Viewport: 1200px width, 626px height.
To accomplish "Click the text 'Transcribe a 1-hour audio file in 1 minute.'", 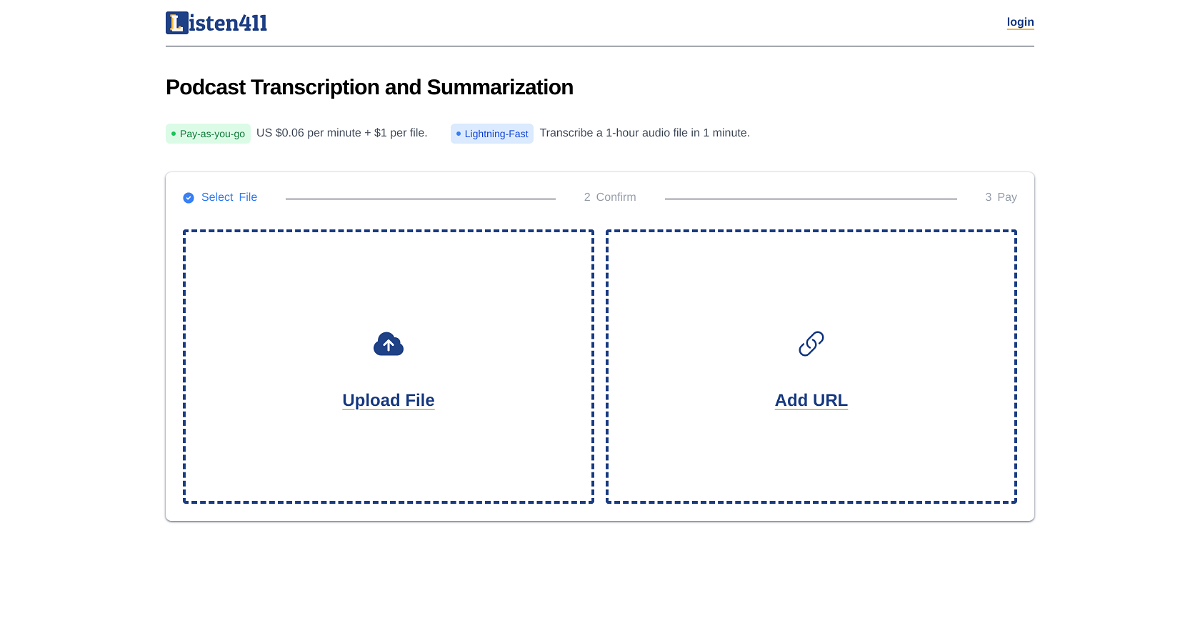I will coord(645,132).
